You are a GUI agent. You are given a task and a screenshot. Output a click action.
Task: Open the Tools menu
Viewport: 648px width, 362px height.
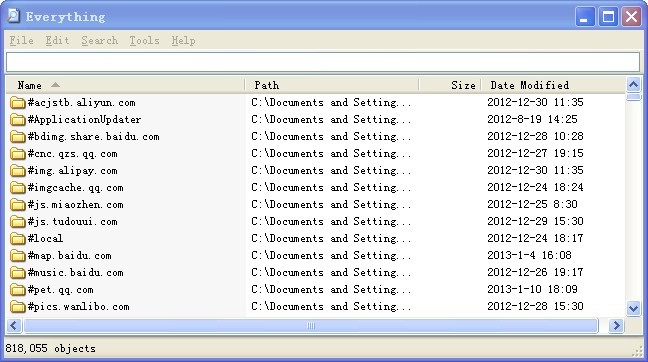pyautogui.click(x=144, y=40)
